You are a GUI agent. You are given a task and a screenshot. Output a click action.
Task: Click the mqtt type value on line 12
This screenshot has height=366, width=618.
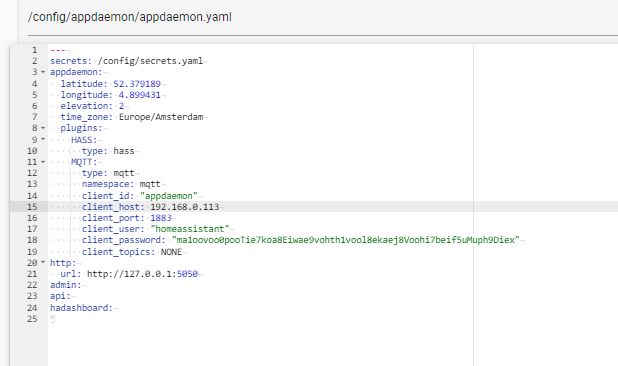[x=124, y=173]
